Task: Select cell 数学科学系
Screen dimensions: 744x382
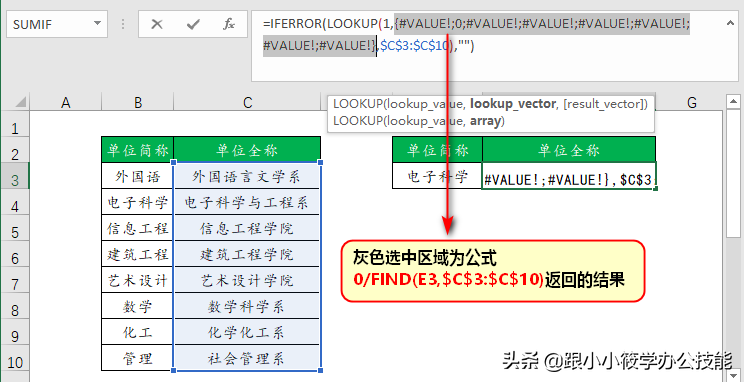Action: [247, 307]
